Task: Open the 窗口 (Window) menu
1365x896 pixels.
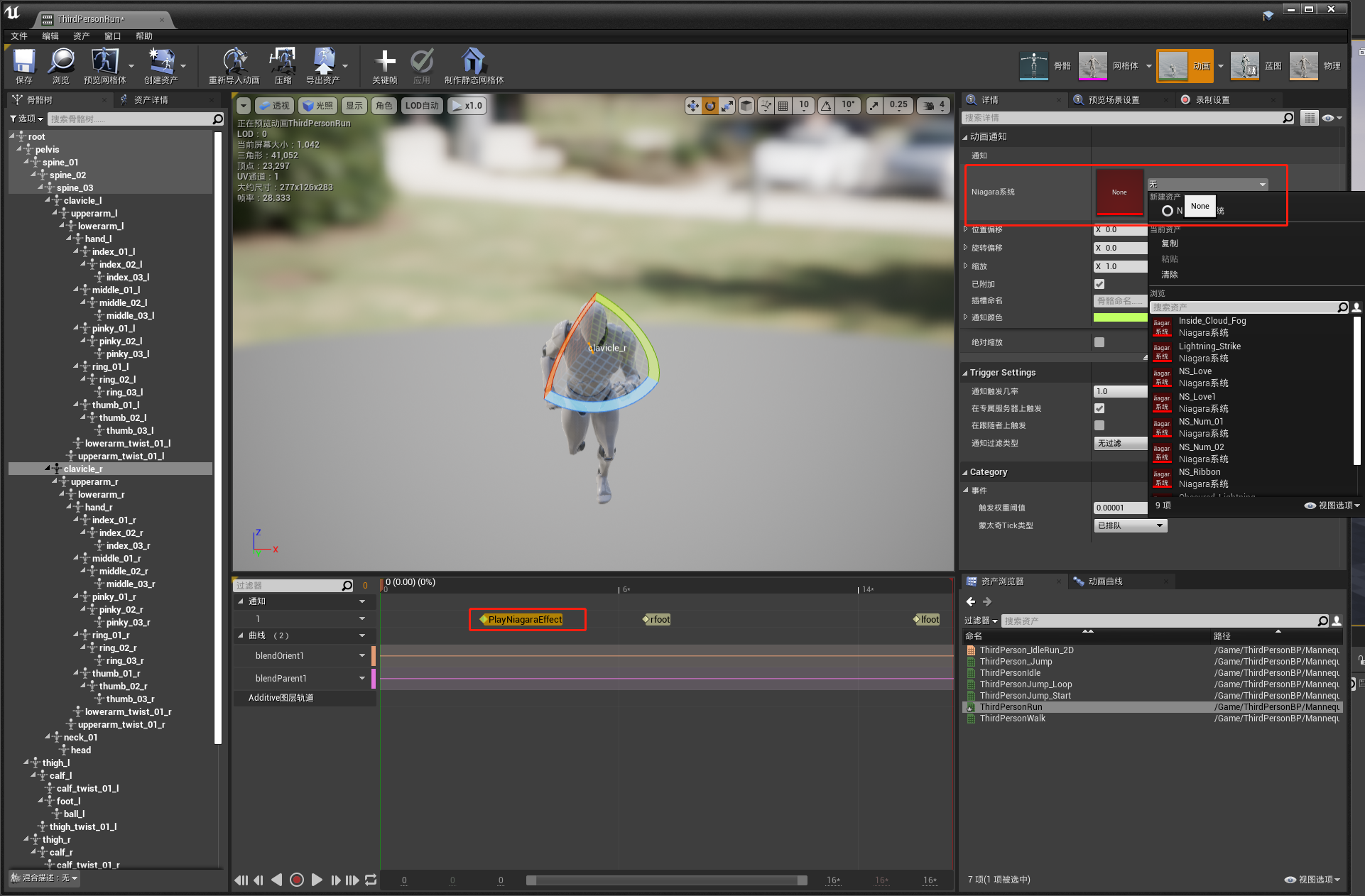Action: click(112, 36)
